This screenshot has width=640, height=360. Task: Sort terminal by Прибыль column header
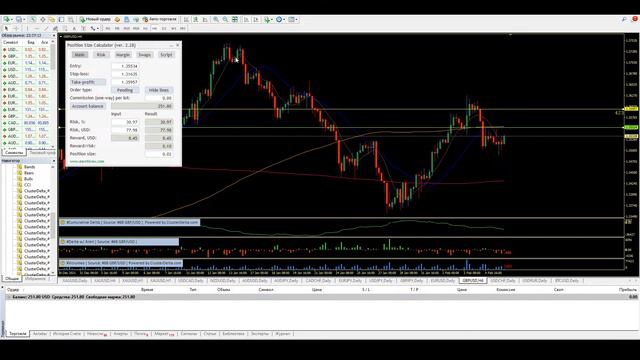pyautogui.click(x=627, y=289)
